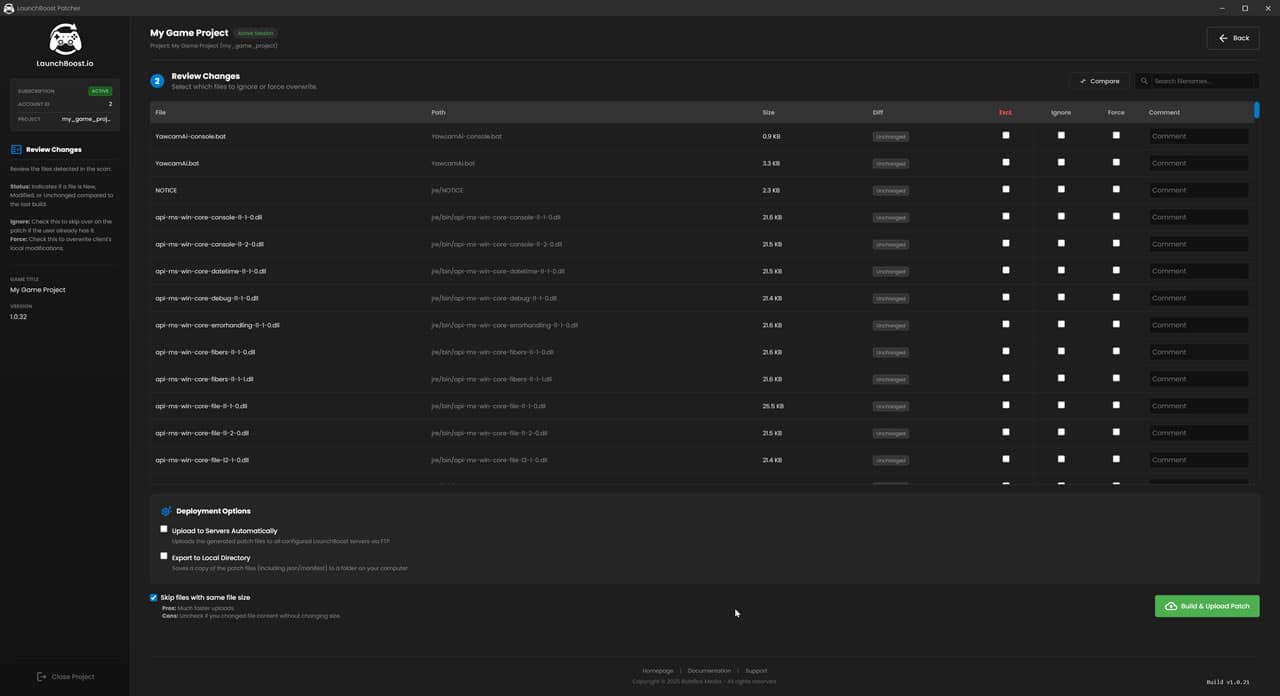Open the Documentation footer link
Viewport: 1280px width, 696px height.
pos(709,671)
